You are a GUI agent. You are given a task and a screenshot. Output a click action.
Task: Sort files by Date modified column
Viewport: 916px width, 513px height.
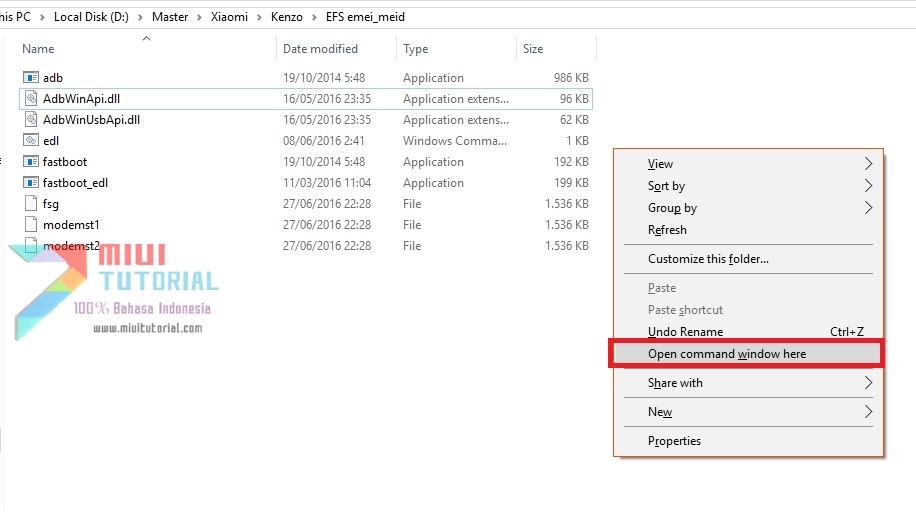tap(321, 49)
